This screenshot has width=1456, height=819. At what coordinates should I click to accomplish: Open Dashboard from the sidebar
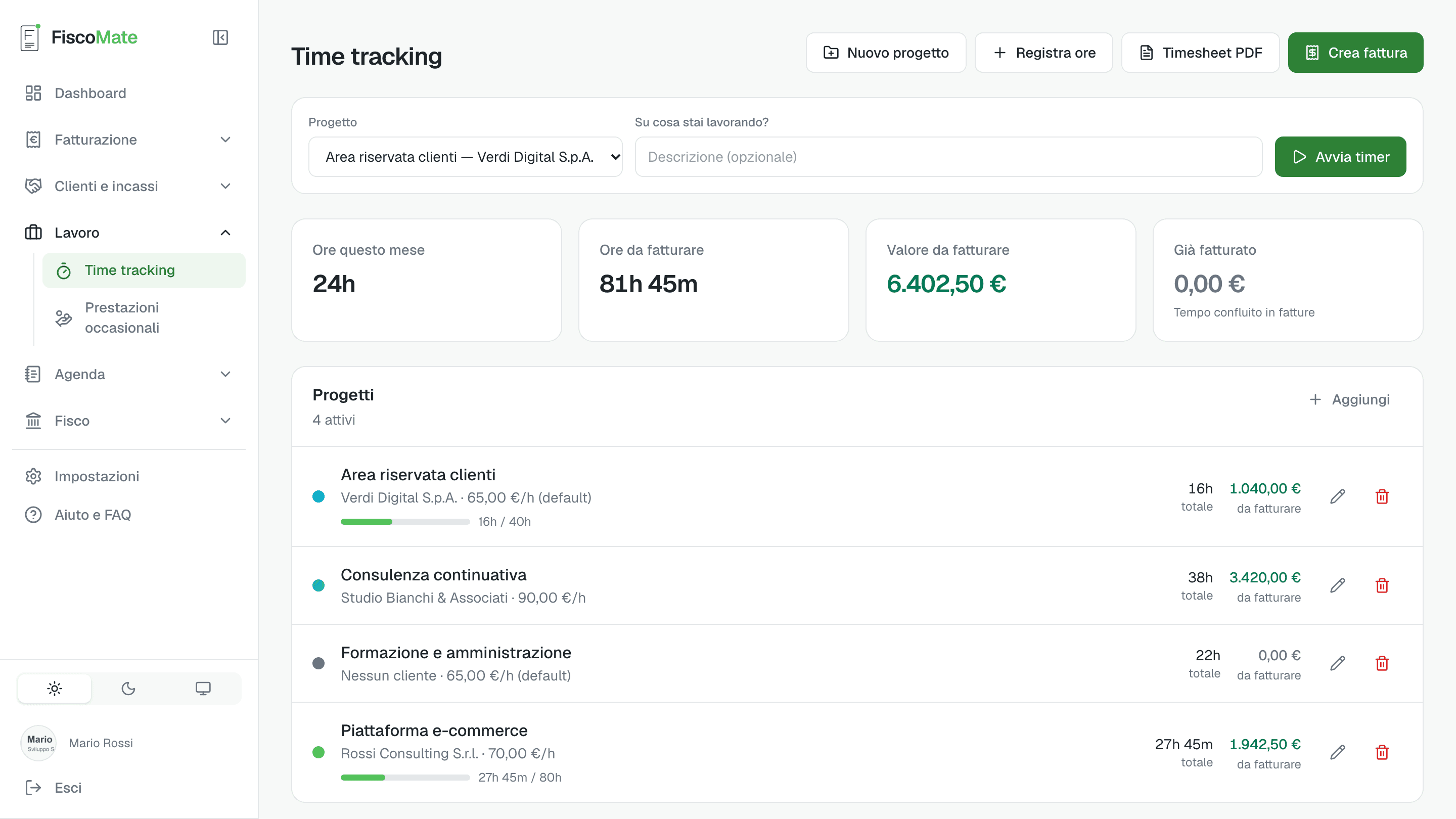129,93
